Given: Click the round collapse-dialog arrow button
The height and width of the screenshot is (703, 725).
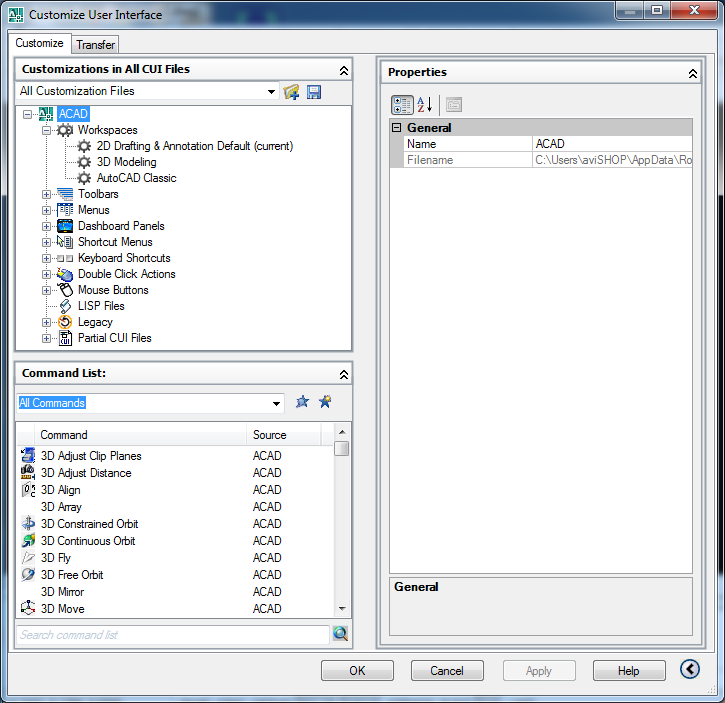Looking at the screenshot, I should tap(689, 669).
